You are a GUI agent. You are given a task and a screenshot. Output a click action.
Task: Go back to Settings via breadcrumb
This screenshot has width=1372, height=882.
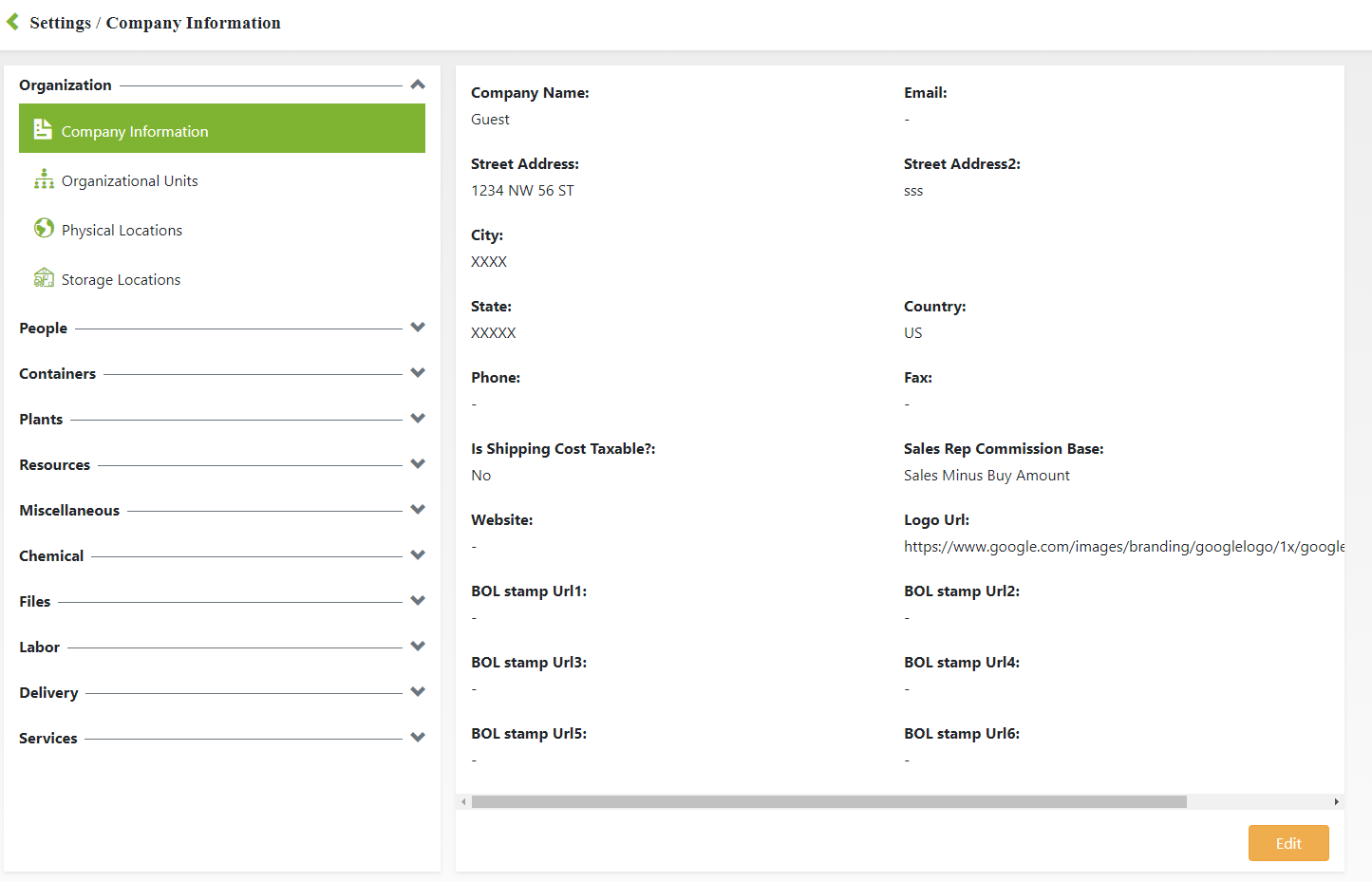click(60, 23)
